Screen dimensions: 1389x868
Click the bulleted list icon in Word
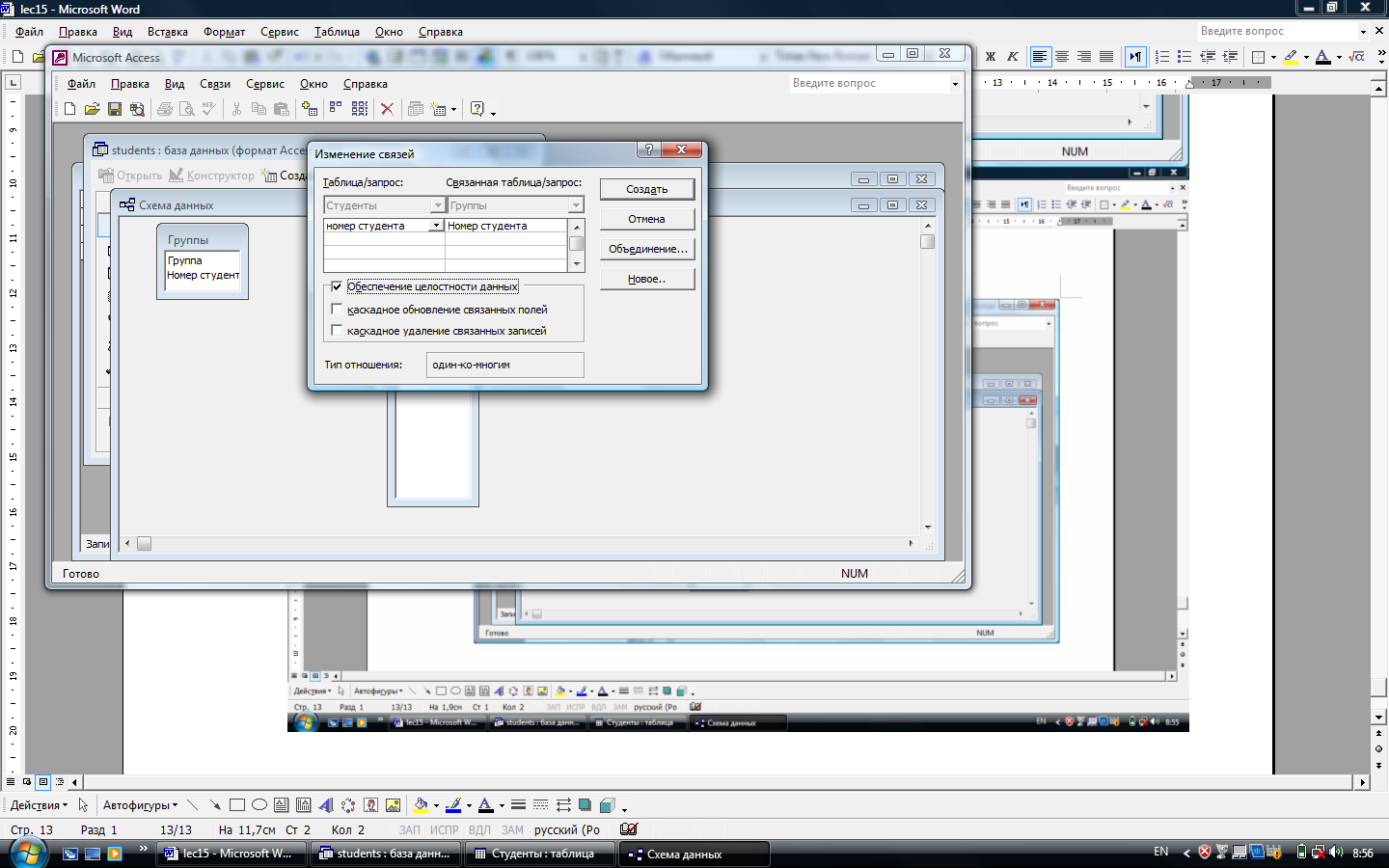click(1185, 57)
